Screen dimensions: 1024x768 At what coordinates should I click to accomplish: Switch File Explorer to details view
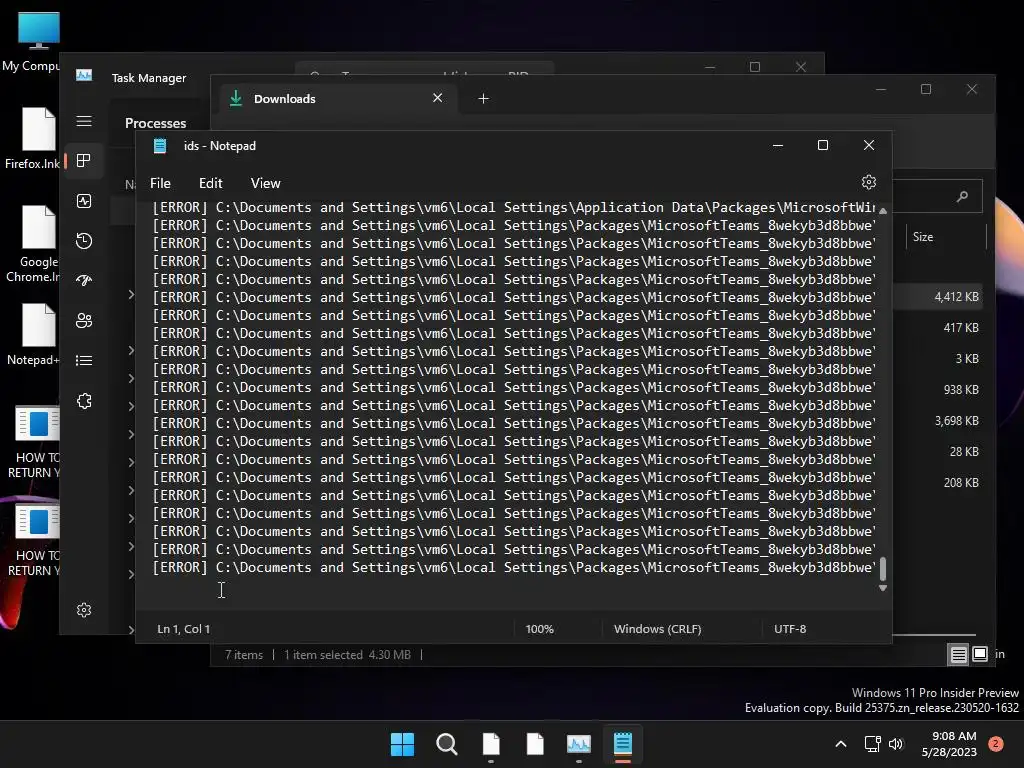point(958,654)
